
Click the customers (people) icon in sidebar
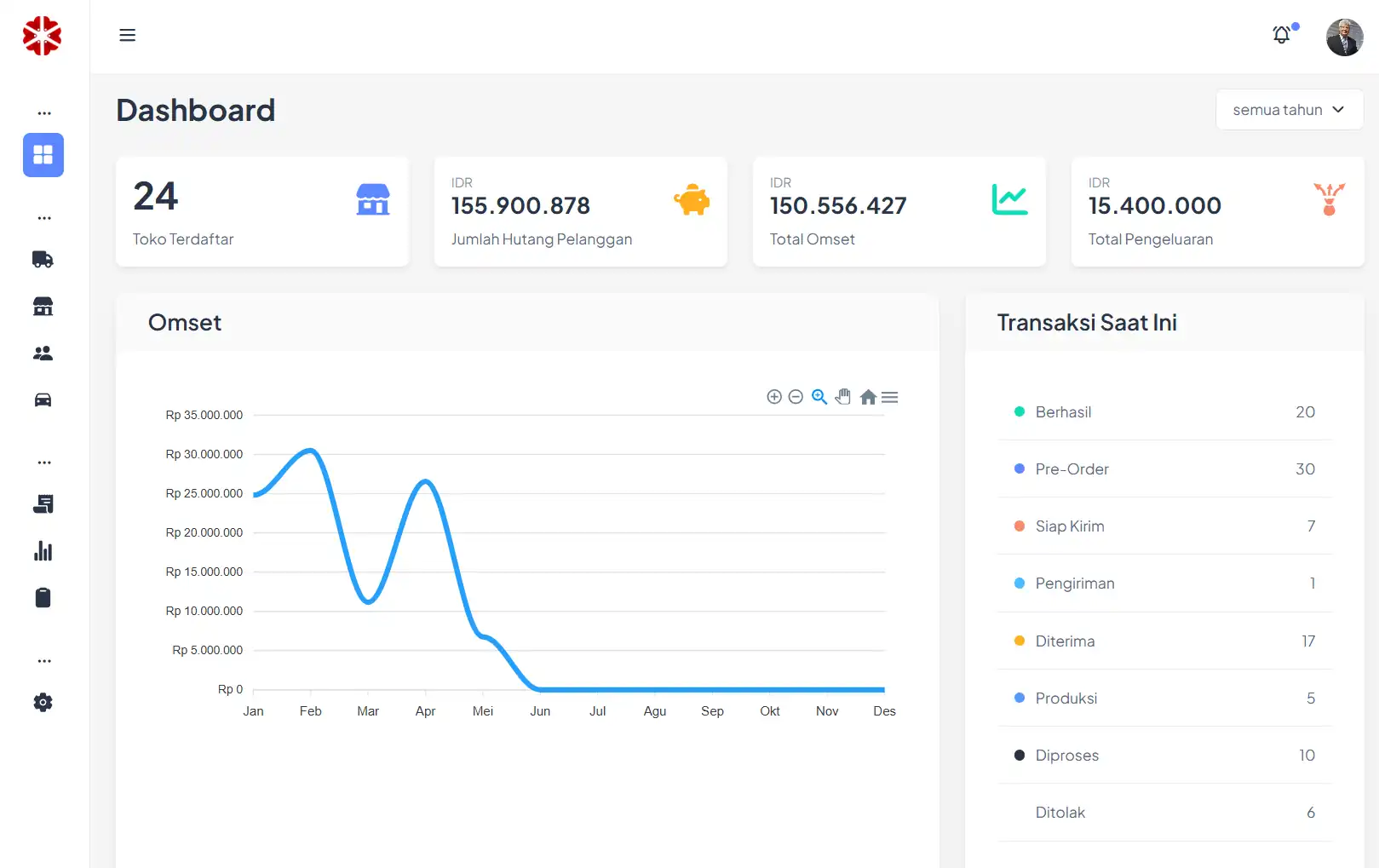[x=43, y=353]
